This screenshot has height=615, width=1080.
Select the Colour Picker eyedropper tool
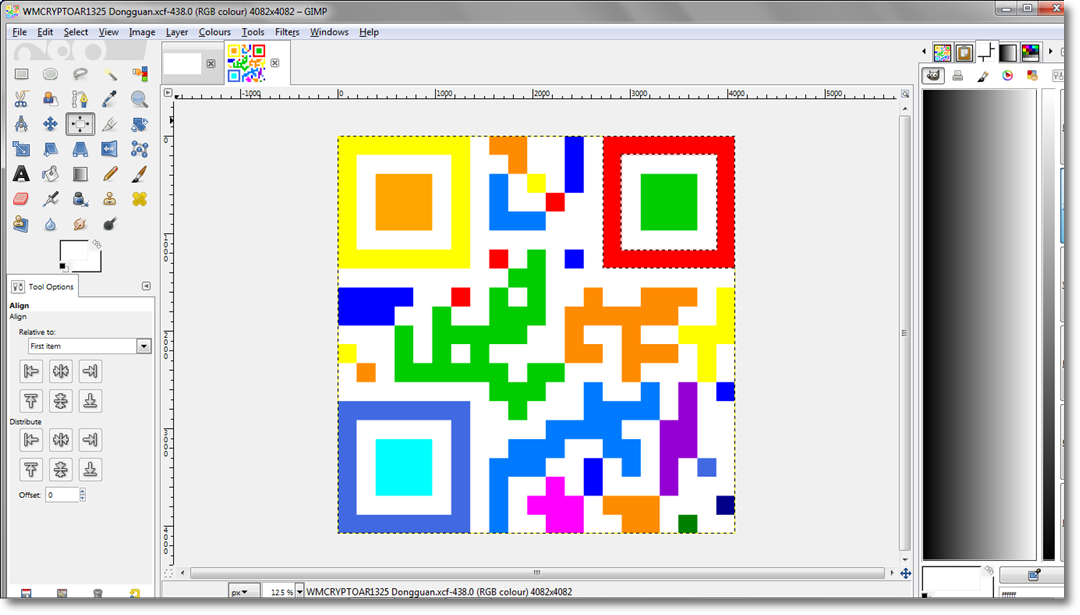click(110, 99)
